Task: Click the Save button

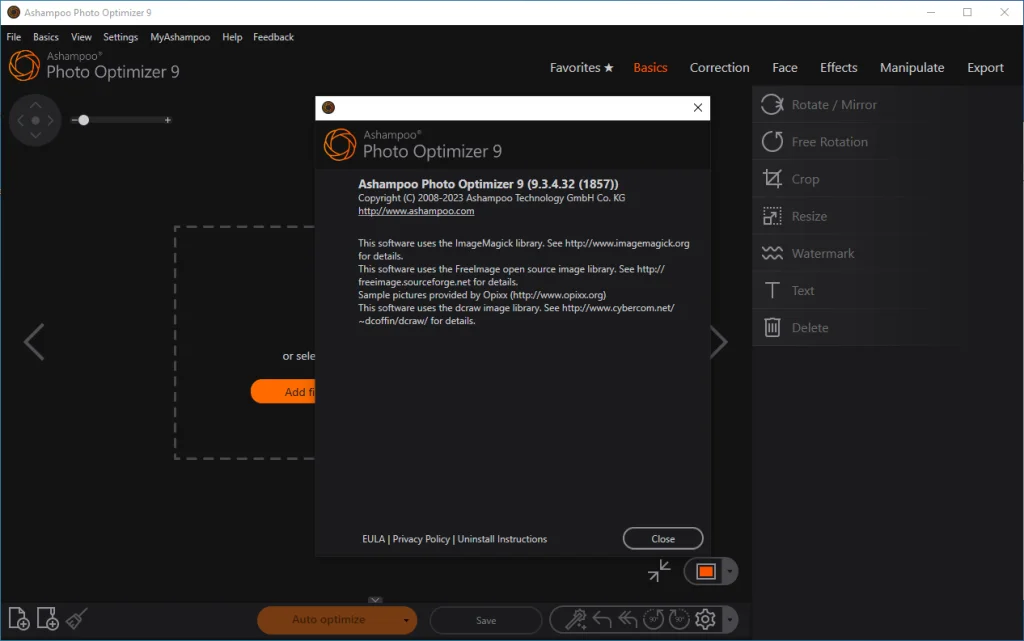Action: pyautogui.click(x=486, y=620)
